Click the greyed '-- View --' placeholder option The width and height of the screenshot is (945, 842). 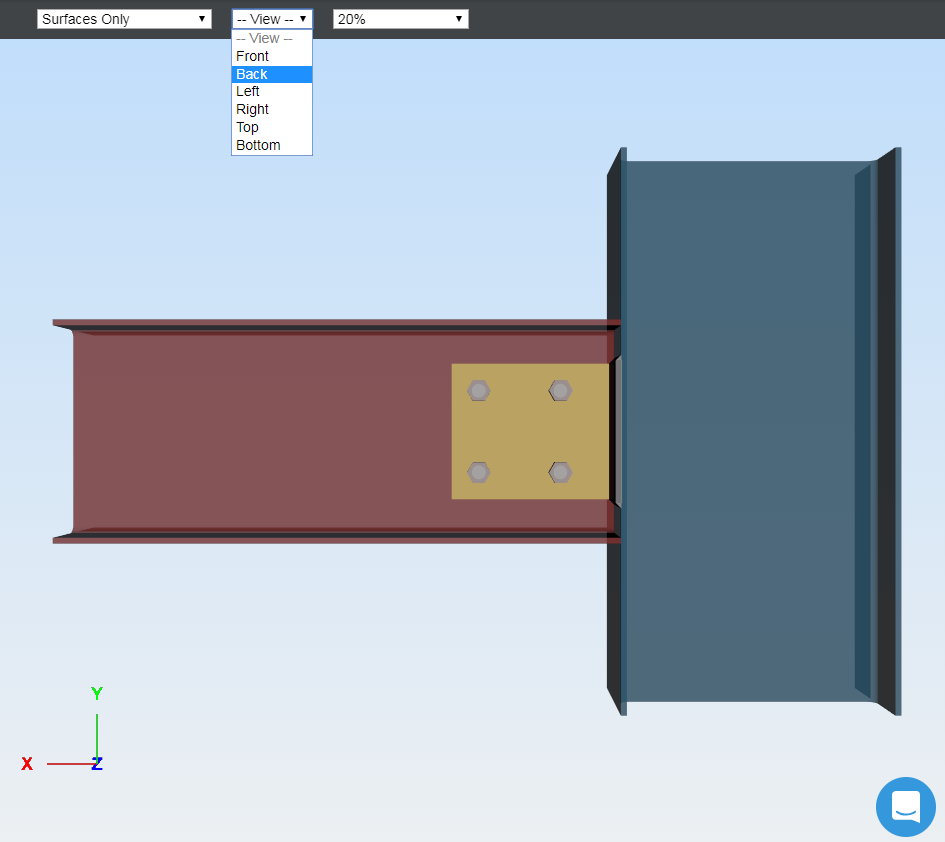pos(272,39)
